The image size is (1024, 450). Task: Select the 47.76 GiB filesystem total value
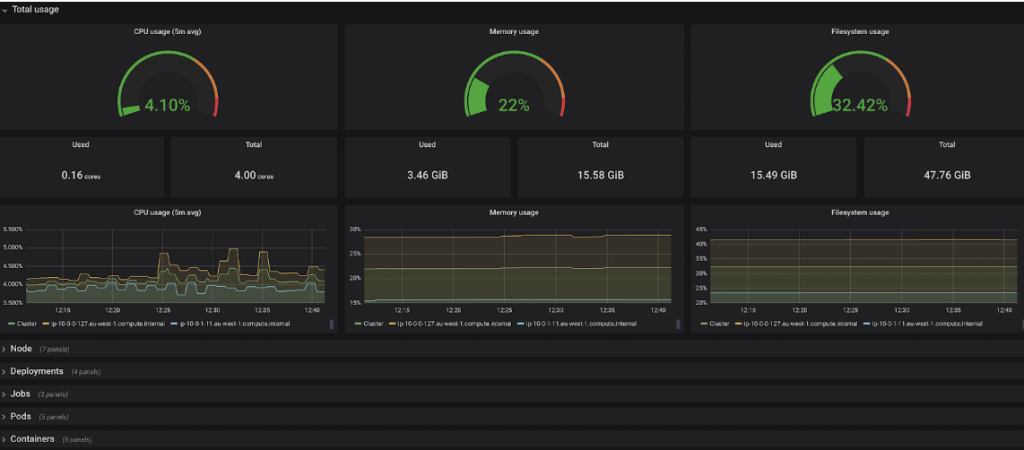coord(946,176)
